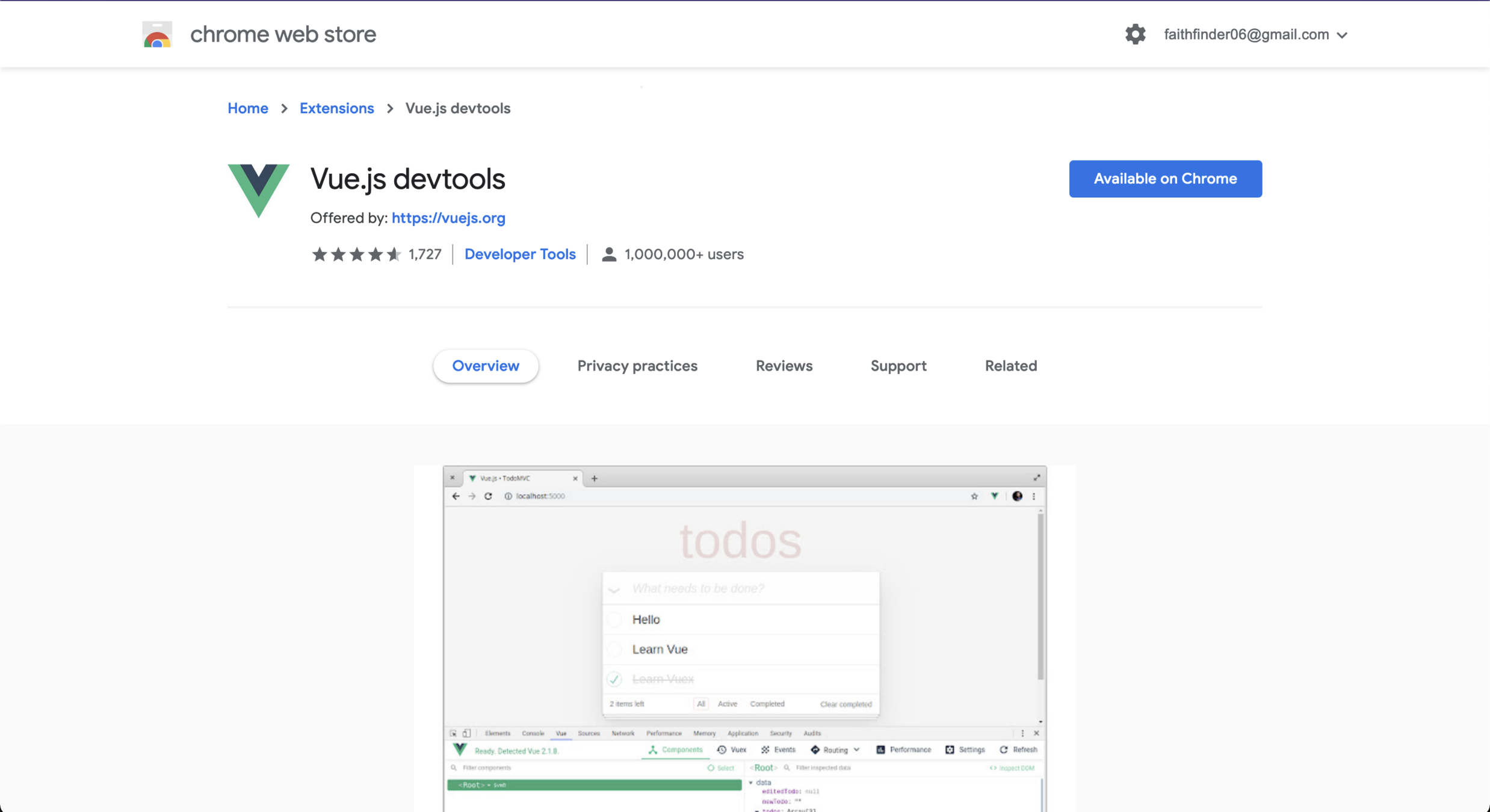Show the Related tab
The image size is (1490, 812).
coord(1010,366)
